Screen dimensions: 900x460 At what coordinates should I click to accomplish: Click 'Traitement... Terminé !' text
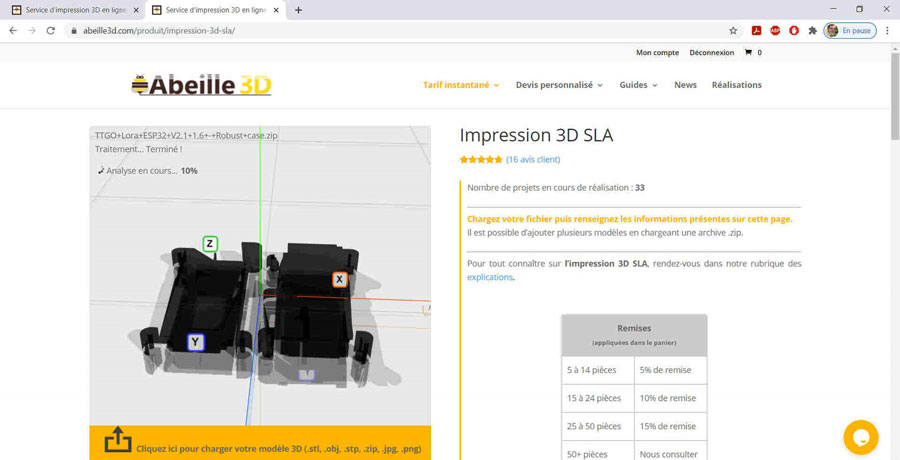(x=138, y=149)
